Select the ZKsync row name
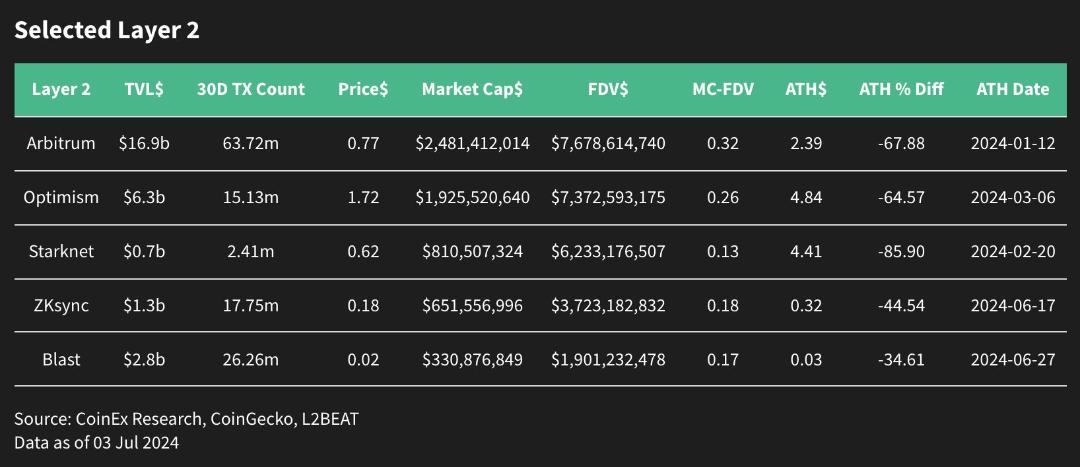 (61, 305)
